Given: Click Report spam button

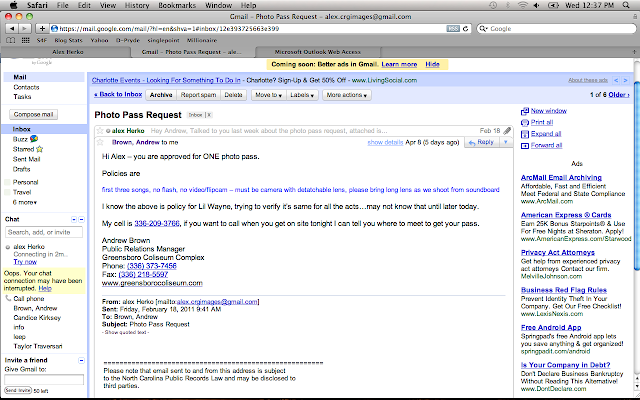Looking at the screenshot, I should 198,95.
